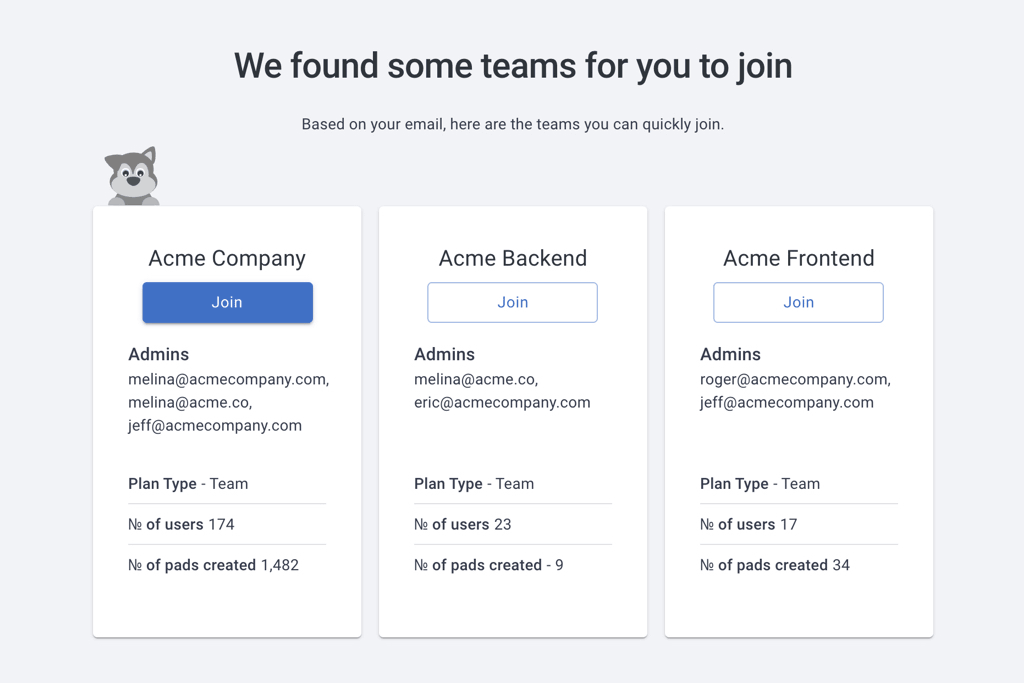Screen dimensions: 1024x683
Task: Click Plan Type row in Acme Backend card
Action: 474,484
